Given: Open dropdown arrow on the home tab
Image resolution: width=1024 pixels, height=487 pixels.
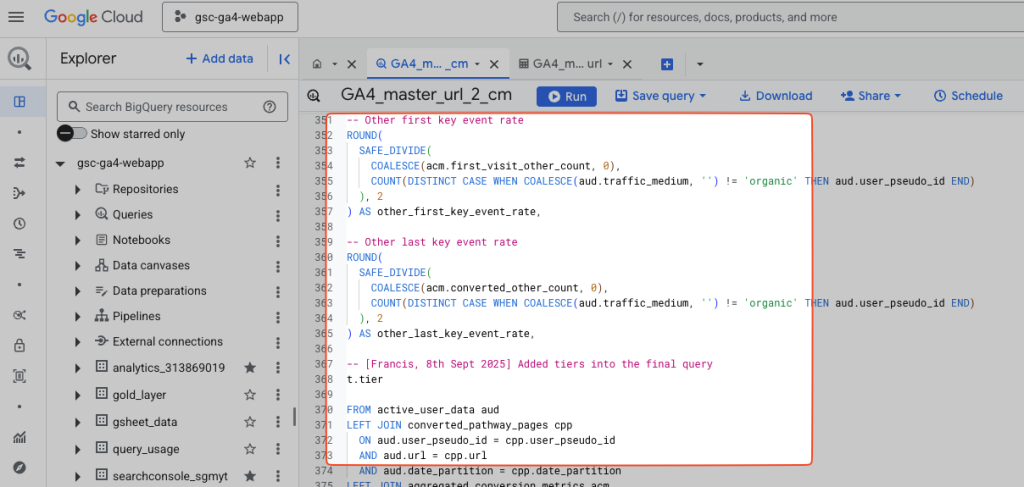Looking at the screenshot, I should [x=334, y=64].
